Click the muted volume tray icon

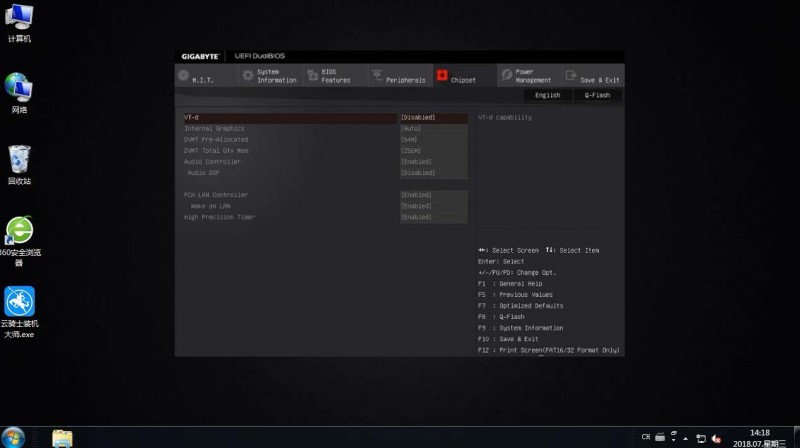pos(716,438)
